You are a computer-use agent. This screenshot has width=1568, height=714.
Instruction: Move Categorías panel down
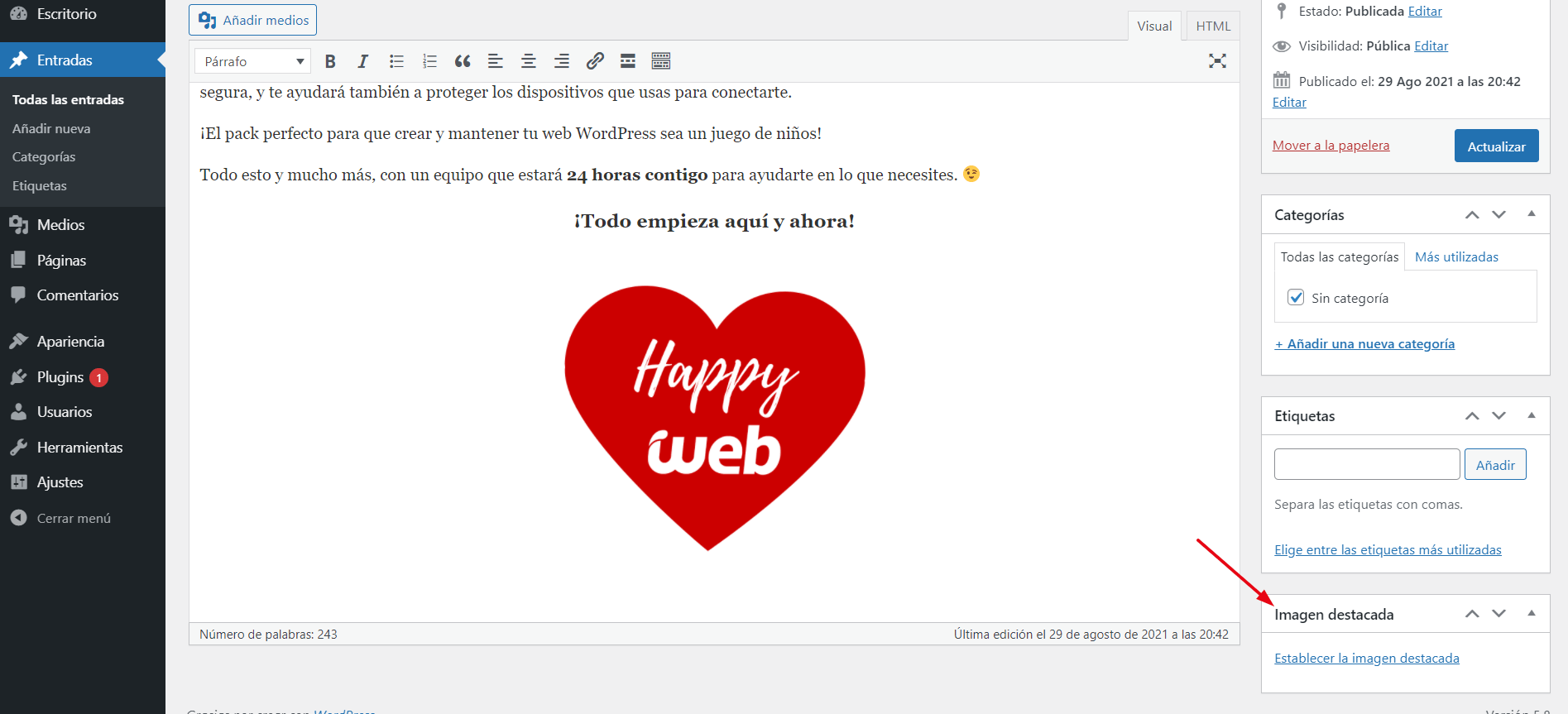coord(1498,215)
